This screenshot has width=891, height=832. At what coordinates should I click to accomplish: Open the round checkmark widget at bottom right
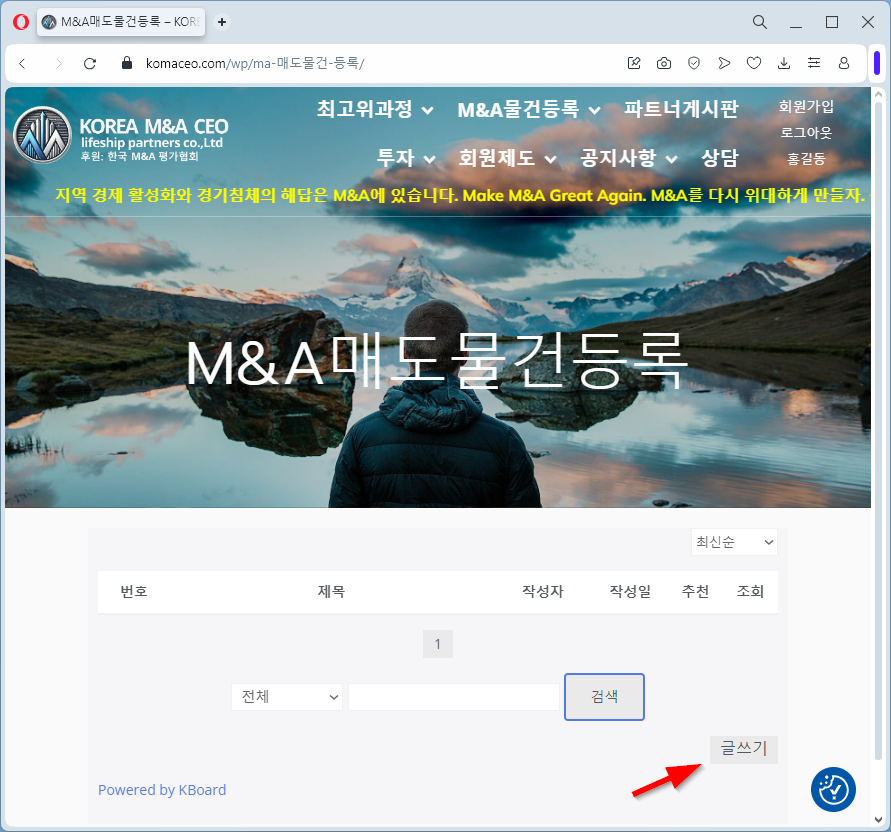831,790
